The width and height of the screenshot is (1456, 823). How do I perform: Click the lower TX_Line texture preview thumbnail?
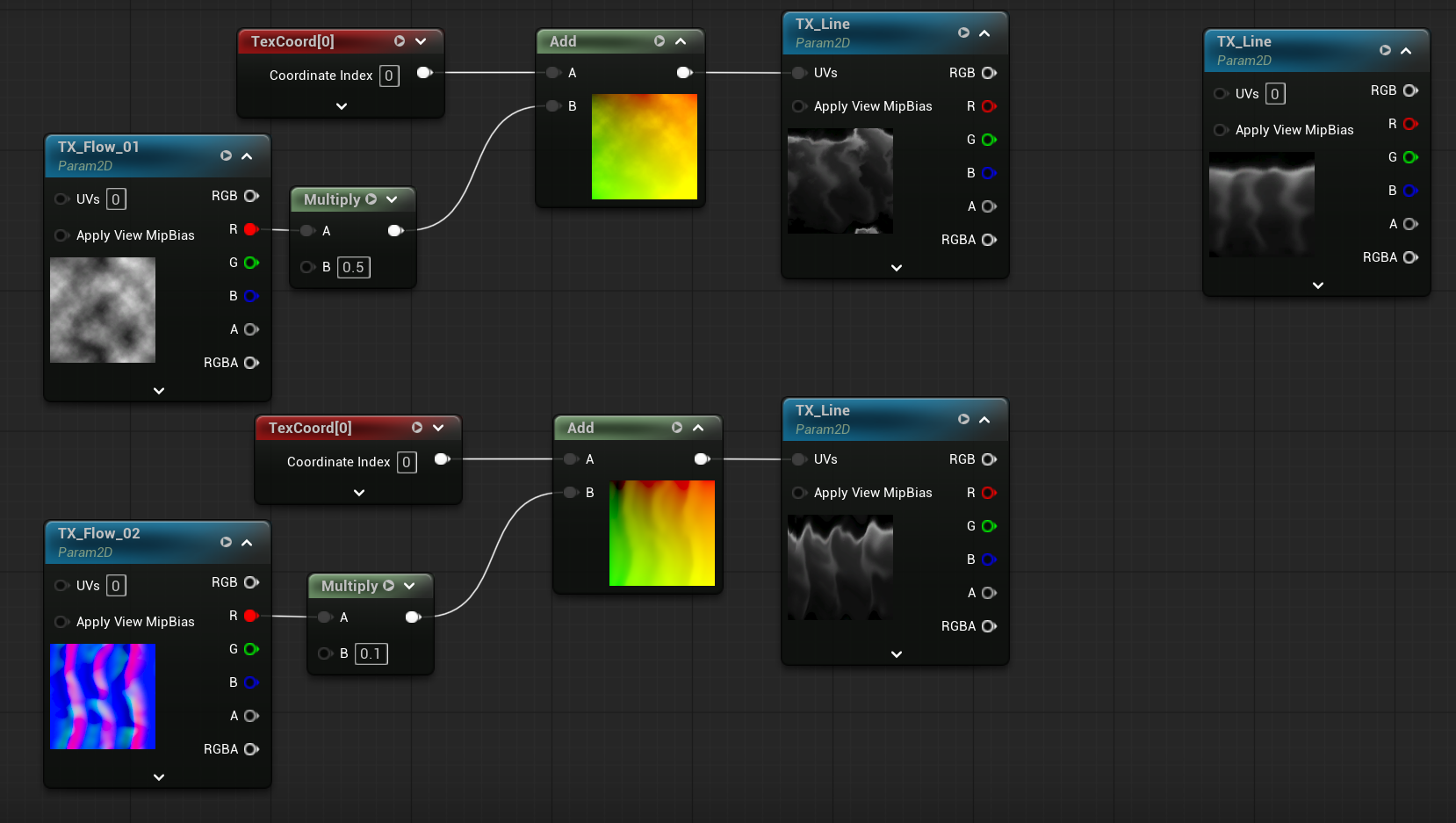[x=840, y=567]
